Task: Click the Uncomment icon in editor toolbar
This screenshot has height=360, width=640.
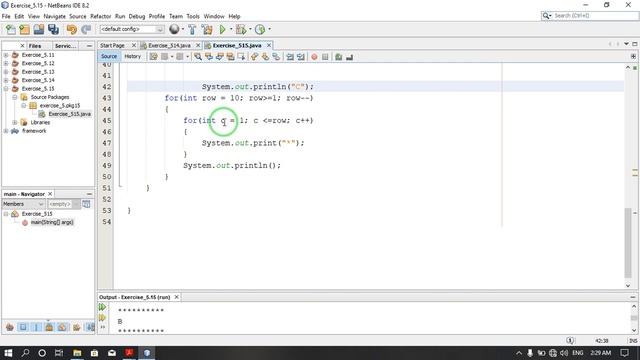Action: (x=349, y=57)
